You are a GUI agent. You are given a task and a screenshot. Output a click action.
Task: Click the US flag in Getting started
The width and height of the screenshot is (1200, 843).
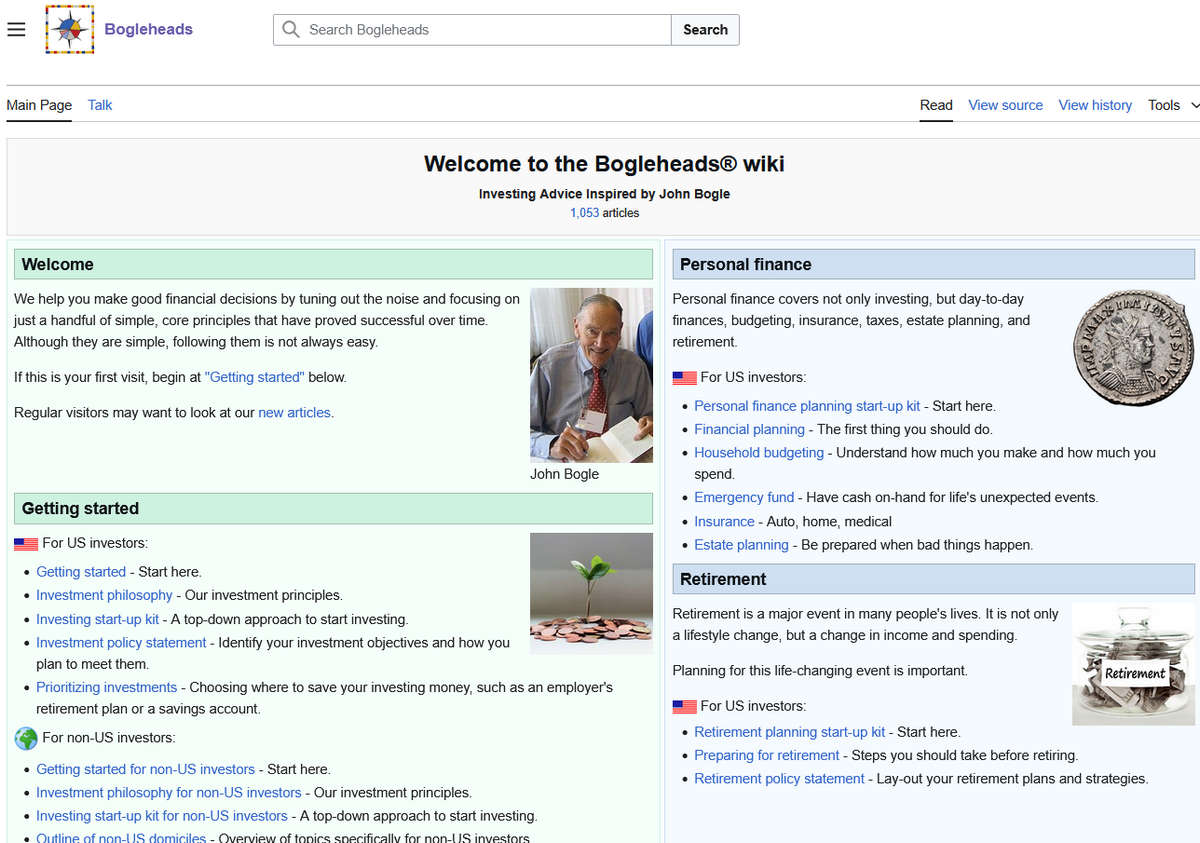(26, 544)
